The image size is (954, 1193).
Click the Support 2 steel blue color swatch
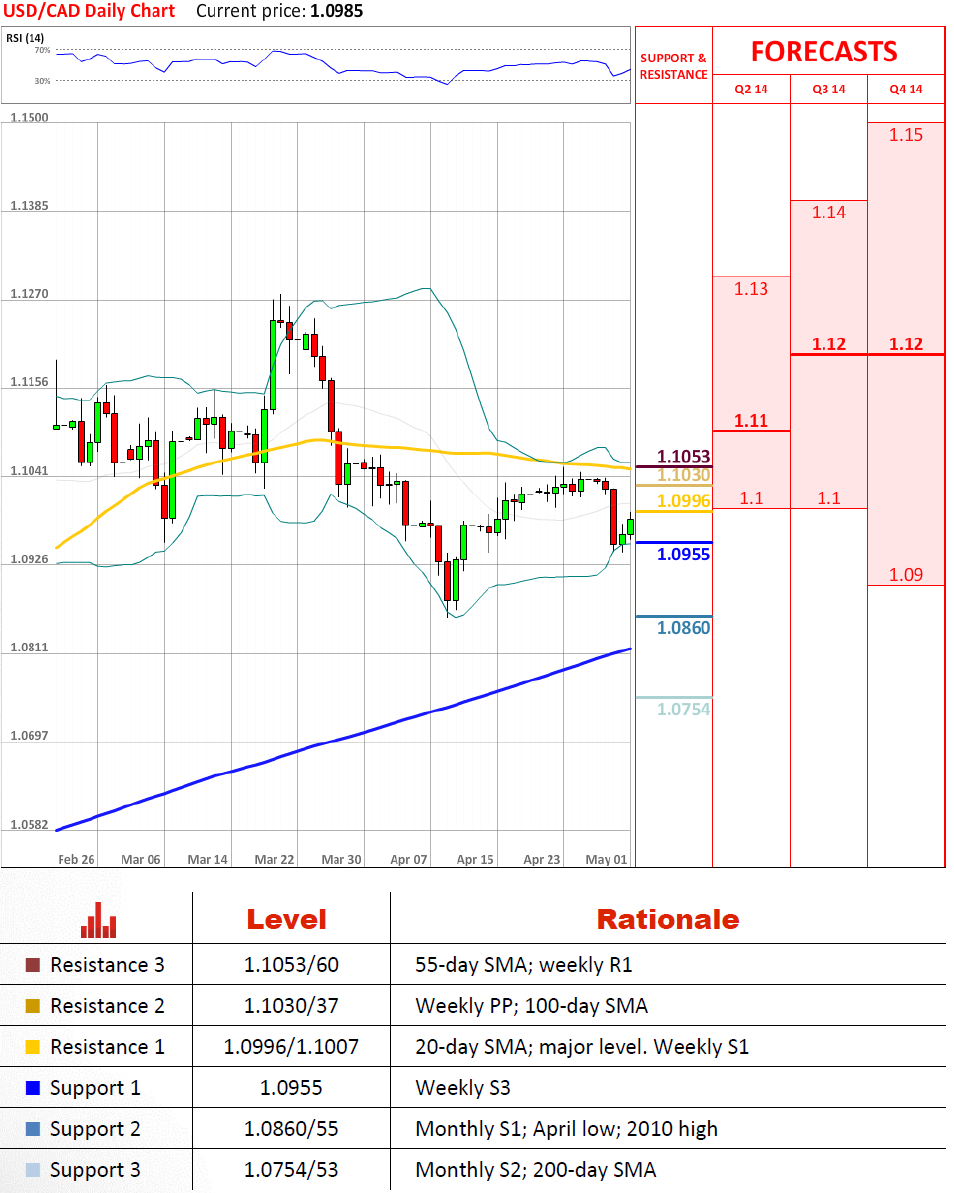click(x=33, y=1129)
